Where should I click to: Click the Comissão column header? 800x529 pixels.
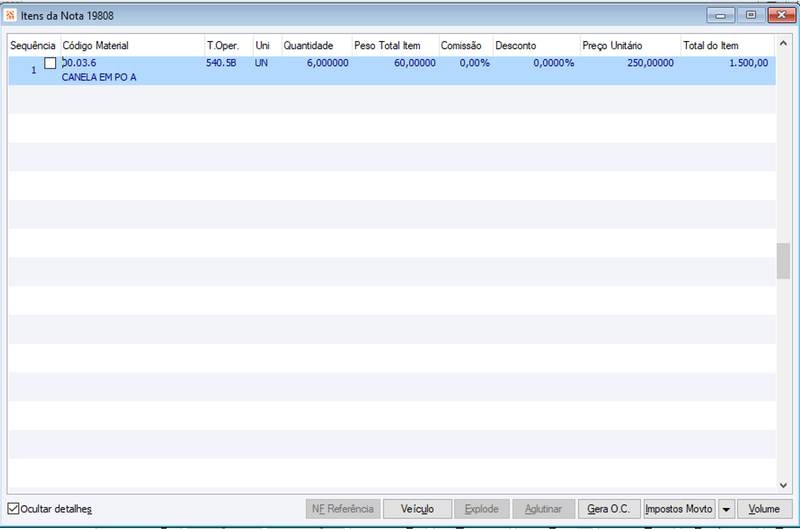coord(466,45)
